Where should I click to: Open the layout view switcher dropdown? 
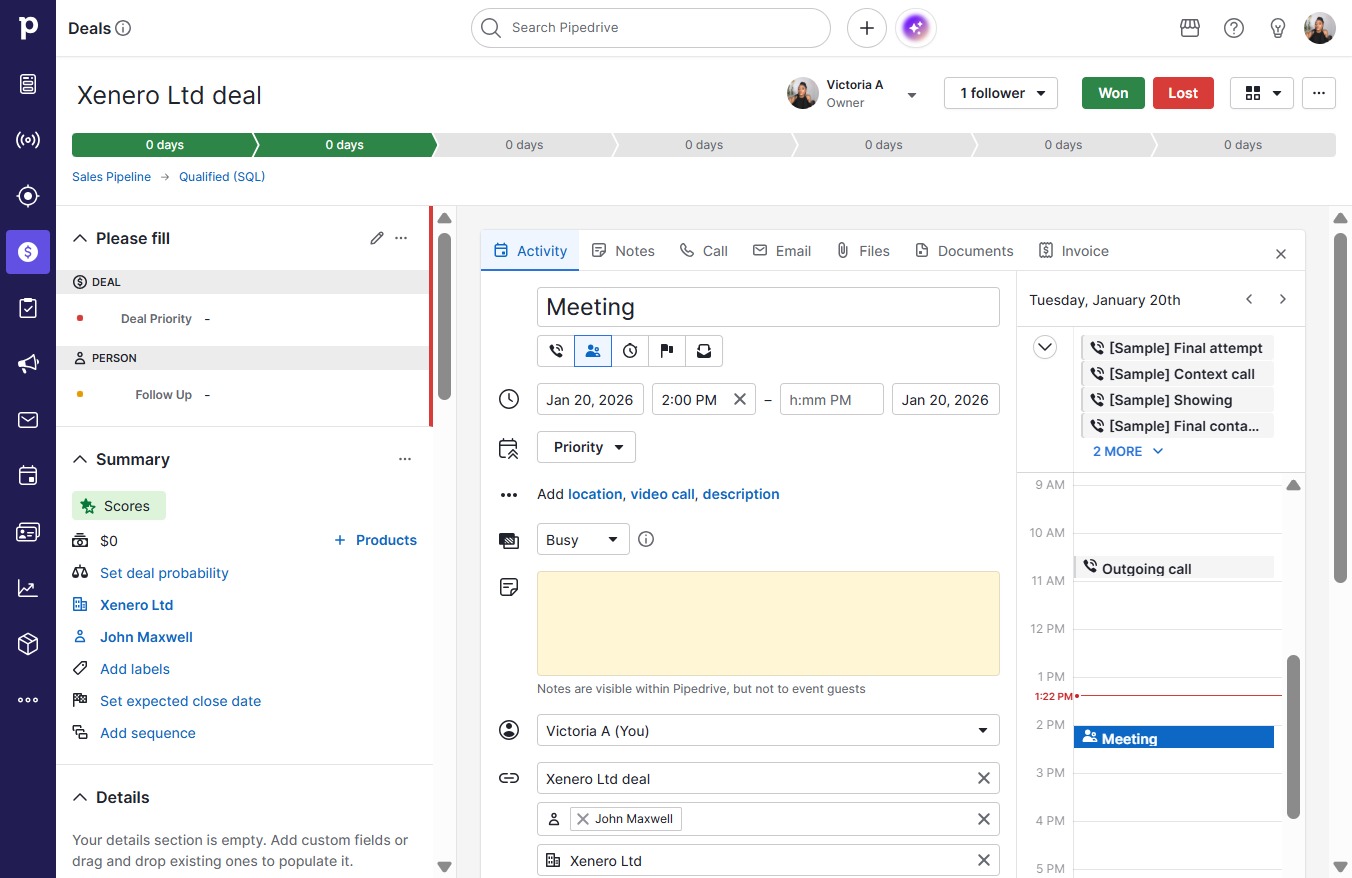pyautogui.click(x=1262, y=93)
